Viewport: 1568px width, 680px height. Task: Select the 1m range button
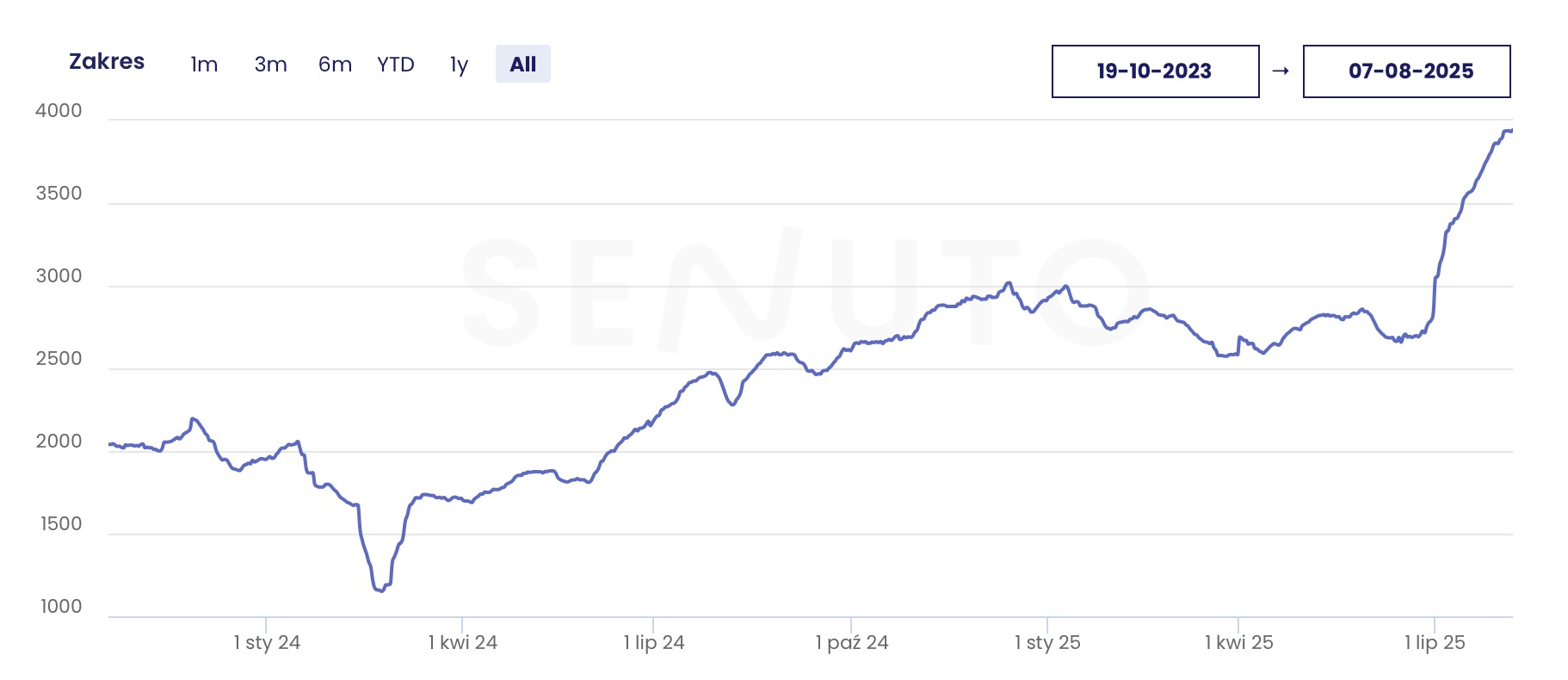click(204, 65)
